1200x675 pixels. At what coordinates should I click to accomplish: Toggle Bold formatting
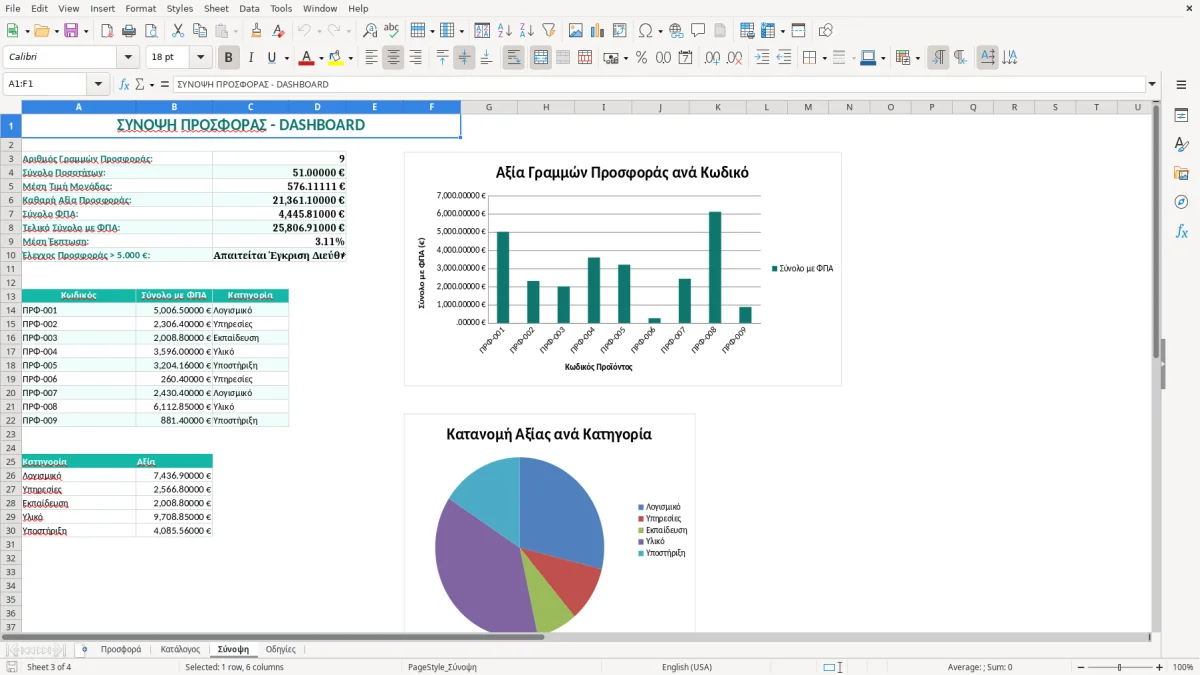tap(228, 58)
